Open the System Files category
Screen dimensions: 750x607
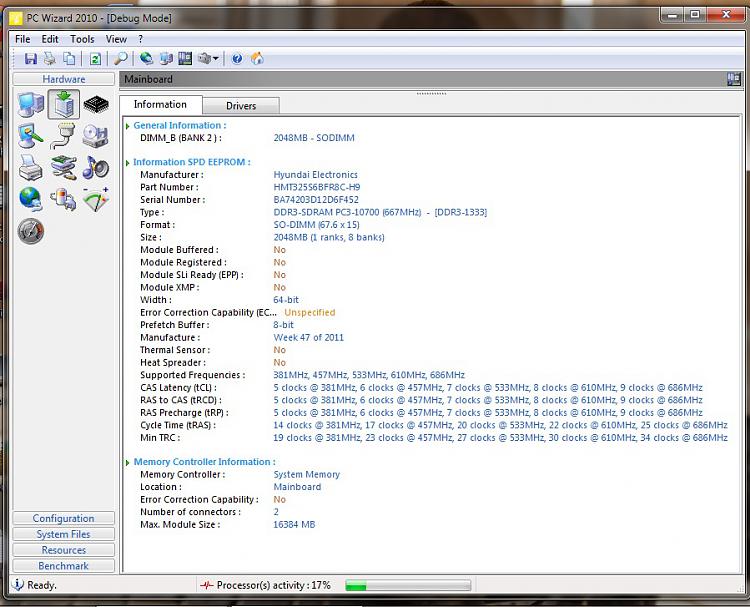coord(64,534)
